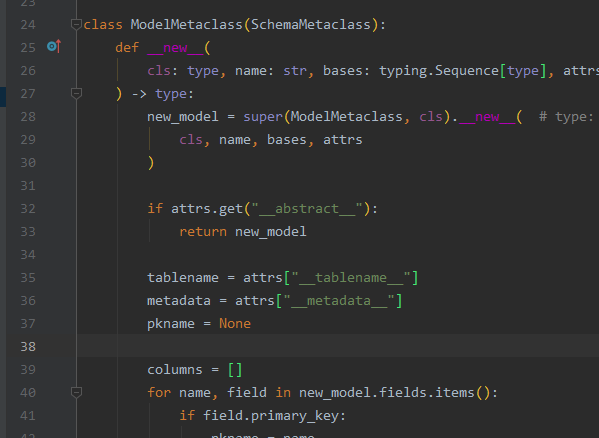This screenshot has height=438, width=599.
Task: Click the "__abstract__" string literal
Action: click(x=307, y=209)
